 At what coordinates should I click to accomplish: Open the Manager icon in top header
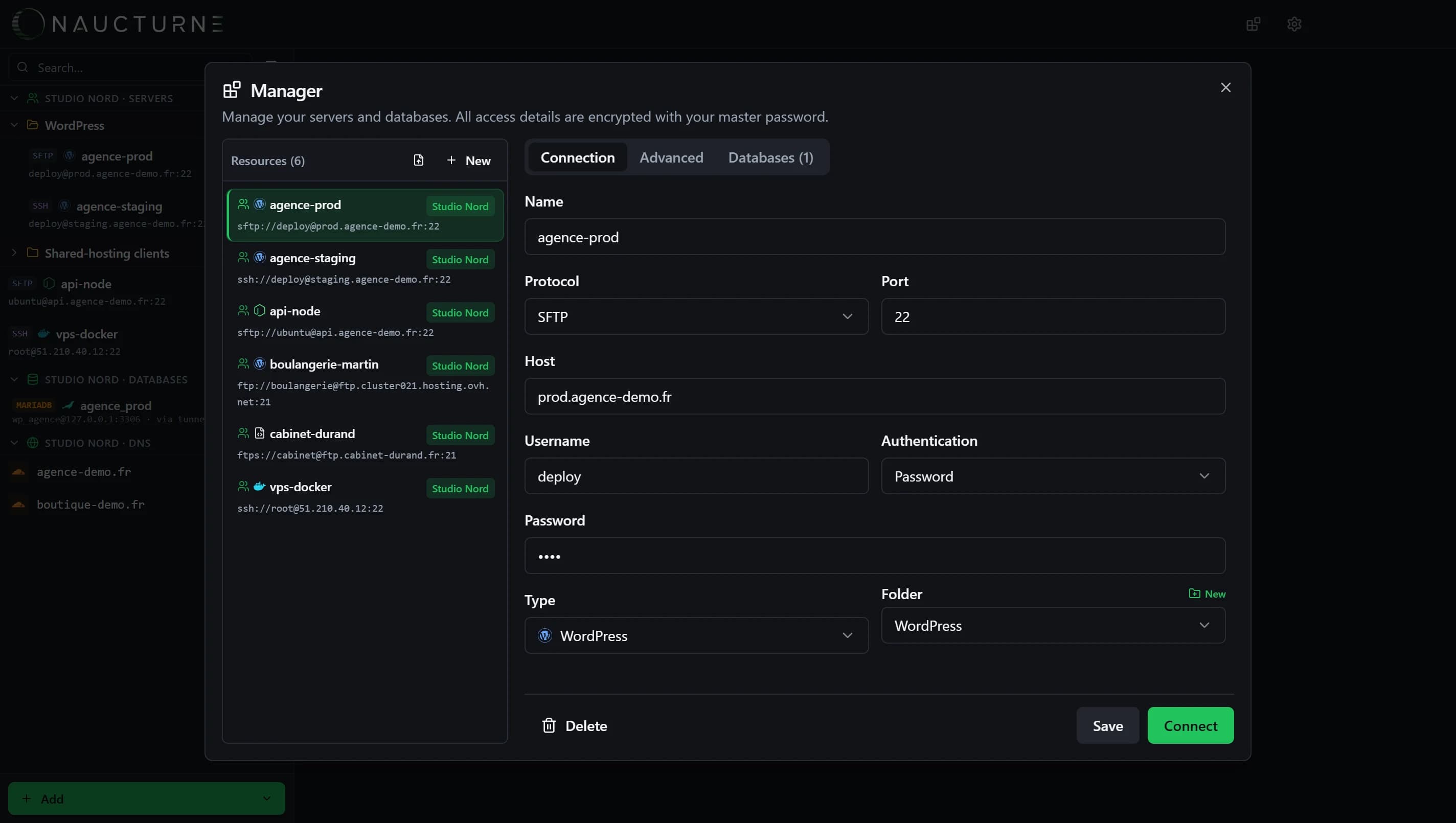click(1253, 25)
